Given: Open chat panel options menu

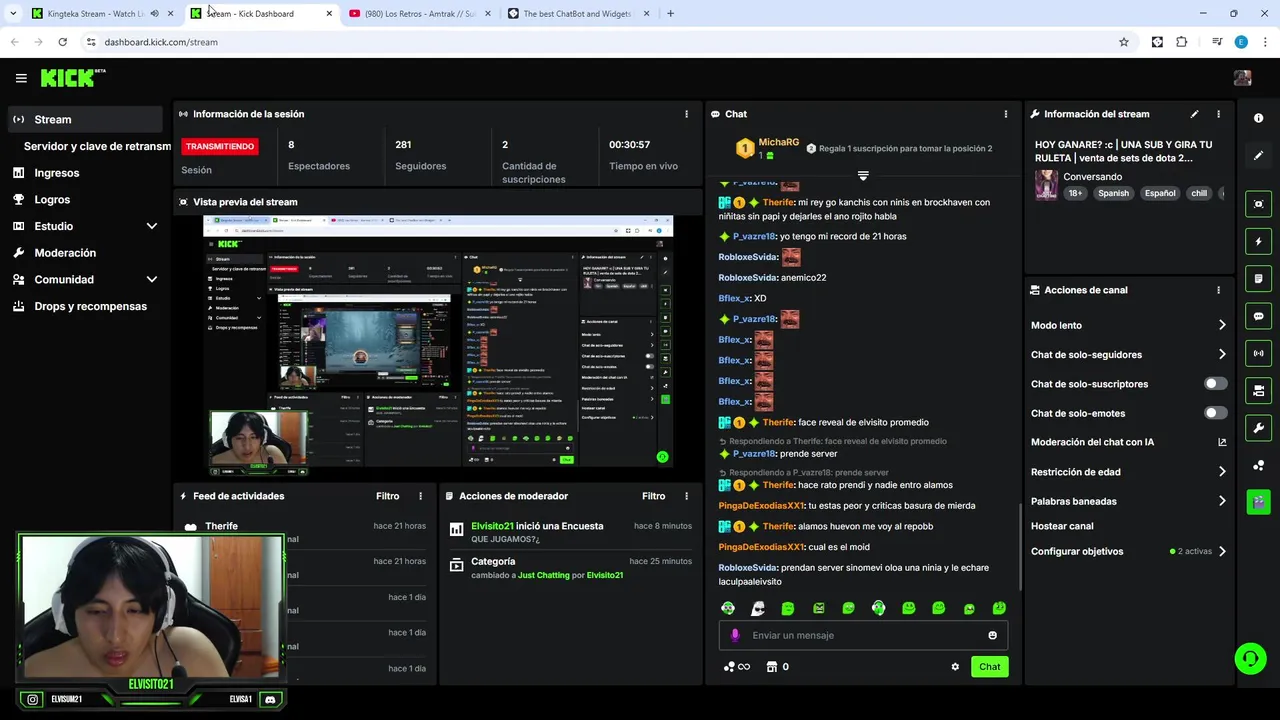Looking at the screenshot, I should point(1006,114).
